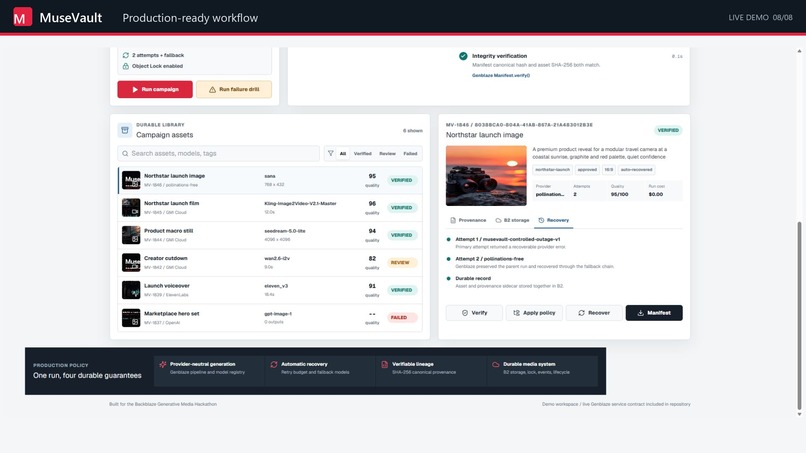
Task: Focus the Search assets, models, tags field
Action: [218, 153]
